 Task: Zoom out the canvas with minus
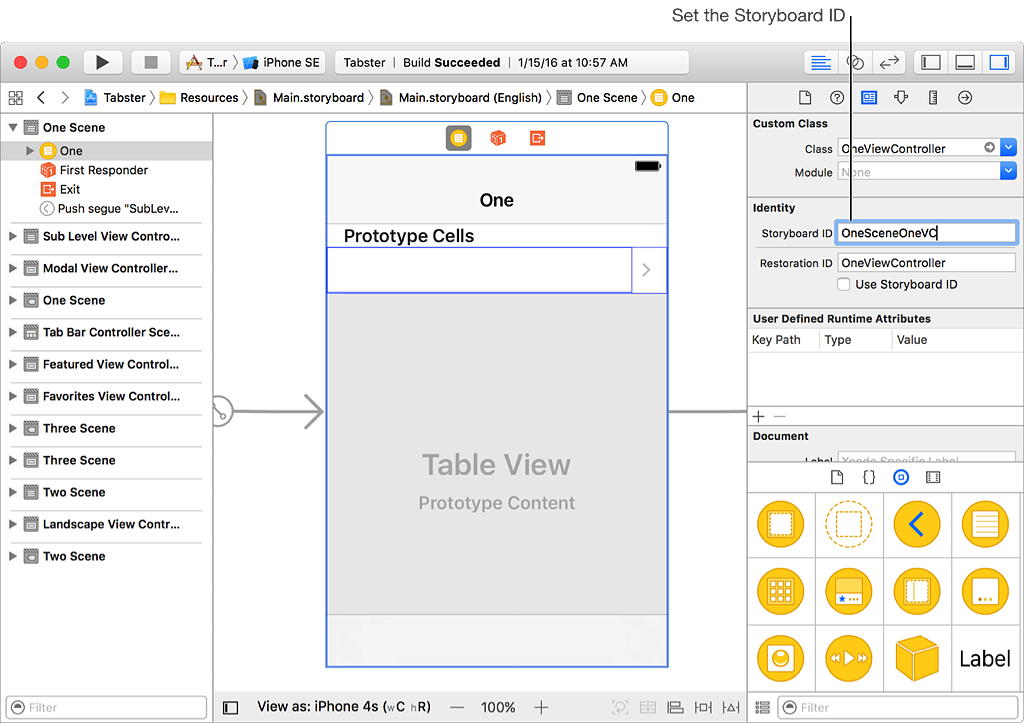point(457,707)
